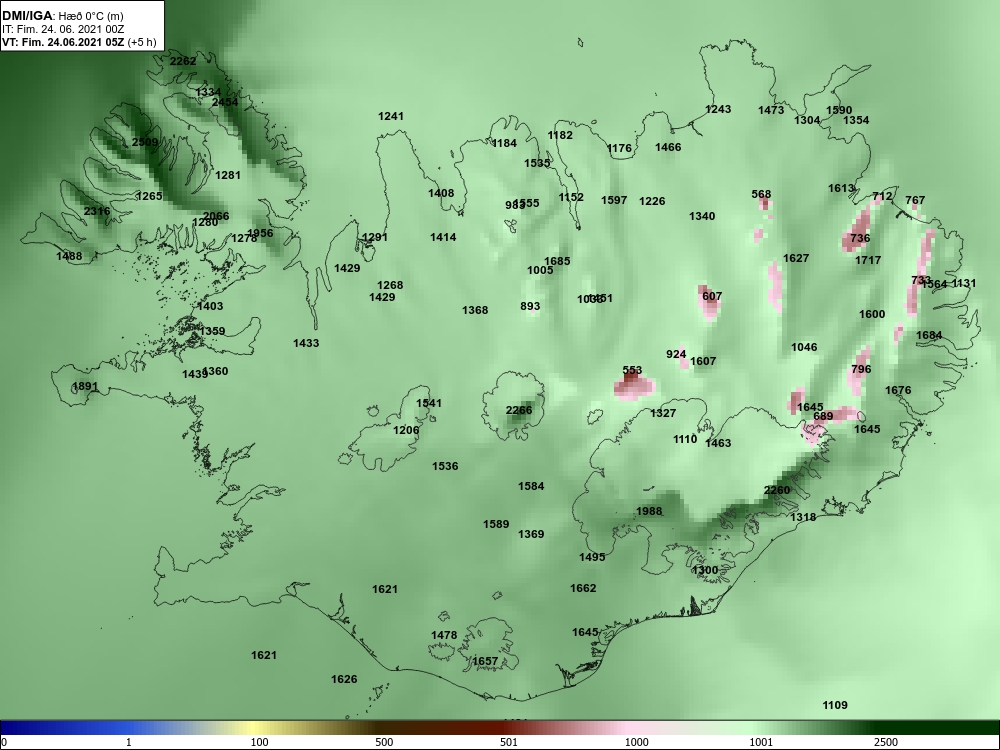Viewport: 1000px width, 750px height.
Task: Select the 1176 label on the north coast
Action: tap(619, 149)
